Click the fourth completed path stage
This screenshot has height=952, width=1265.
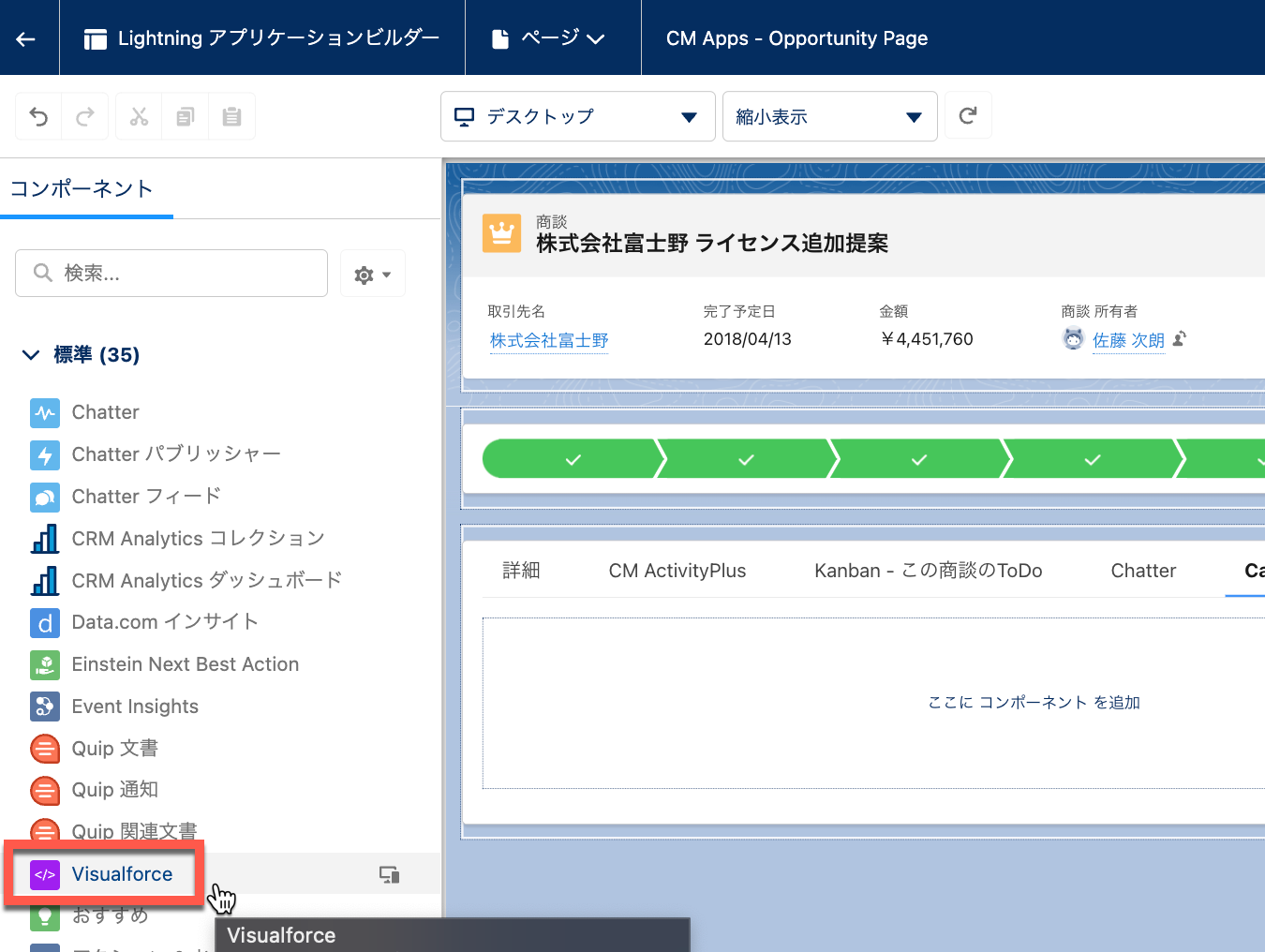pos(1093,459)
